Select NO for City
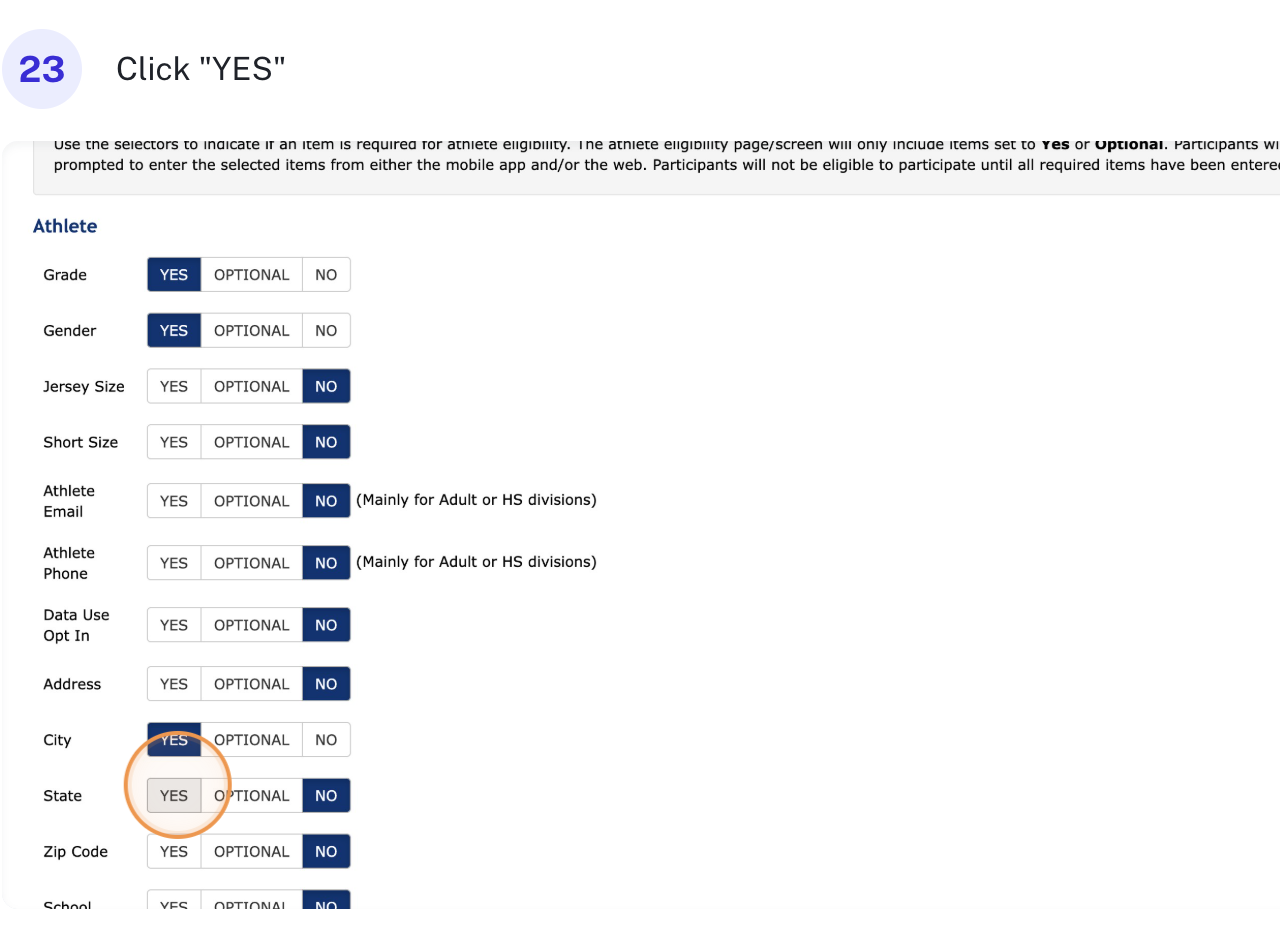The width and height of the screenshot is (1280, 926). [326, 740]
